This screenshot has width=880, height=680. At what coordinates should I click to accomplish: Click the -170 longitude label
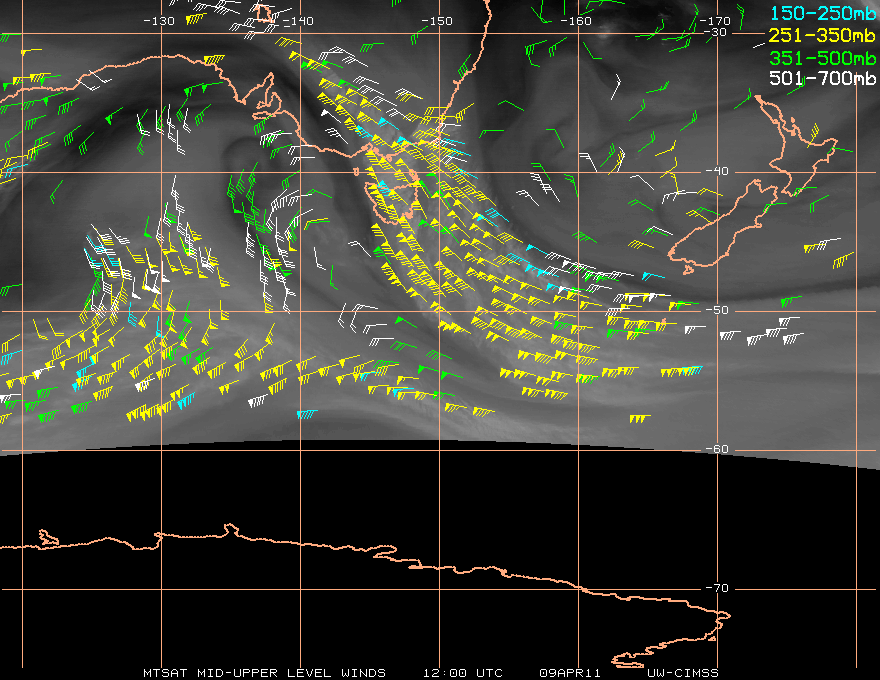(715, 21)
